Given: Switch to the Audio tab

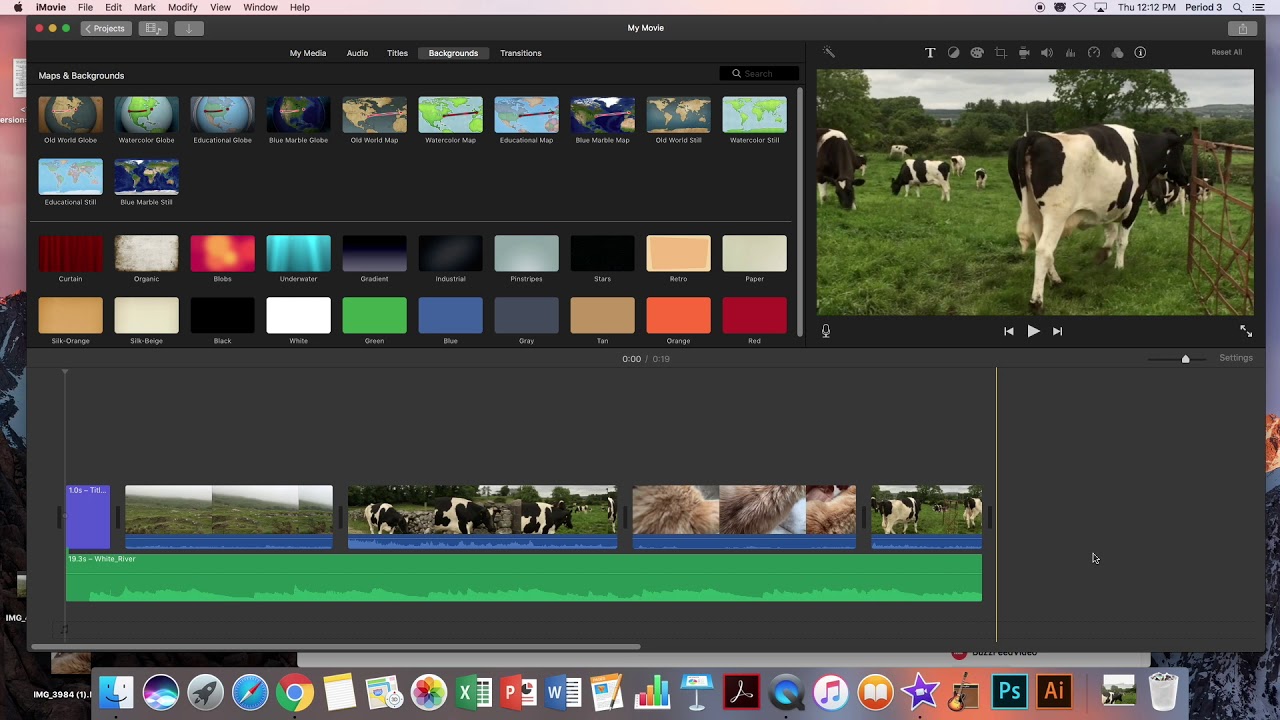Looking at the screenshot, I should click(357, 53).
